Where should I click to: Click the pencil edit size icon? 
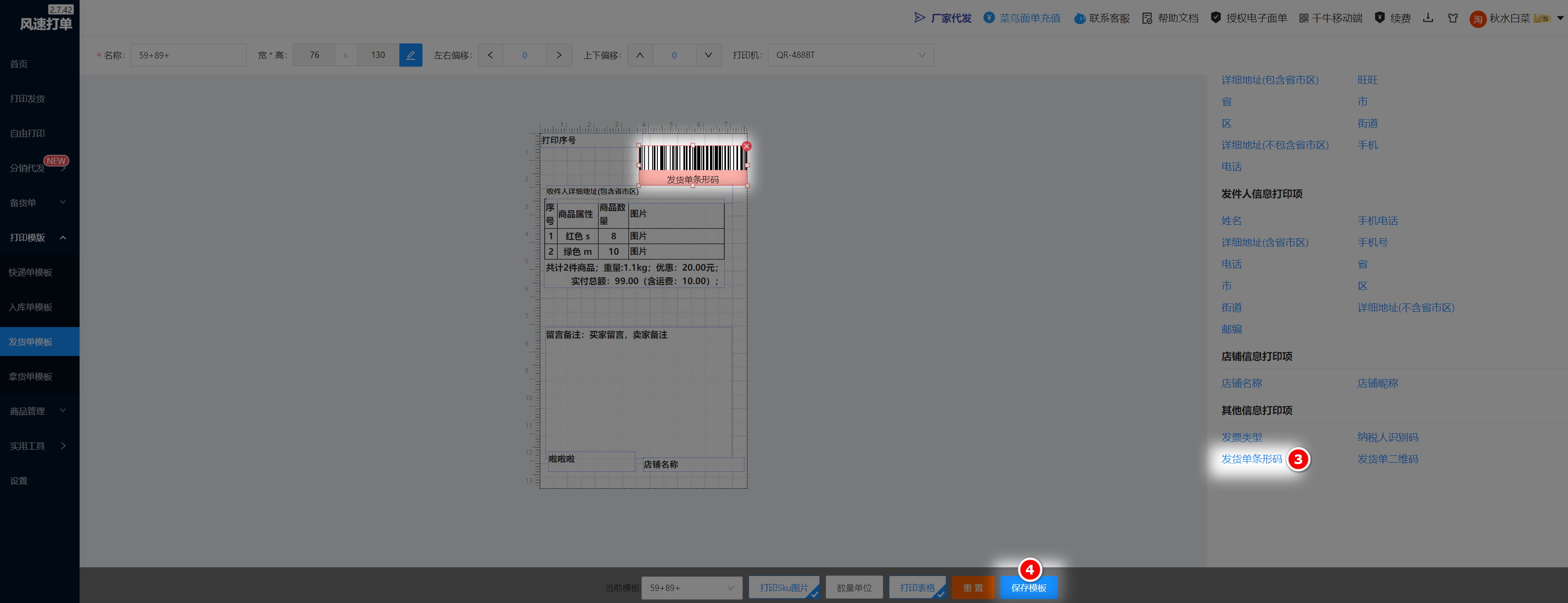(410, 55)
